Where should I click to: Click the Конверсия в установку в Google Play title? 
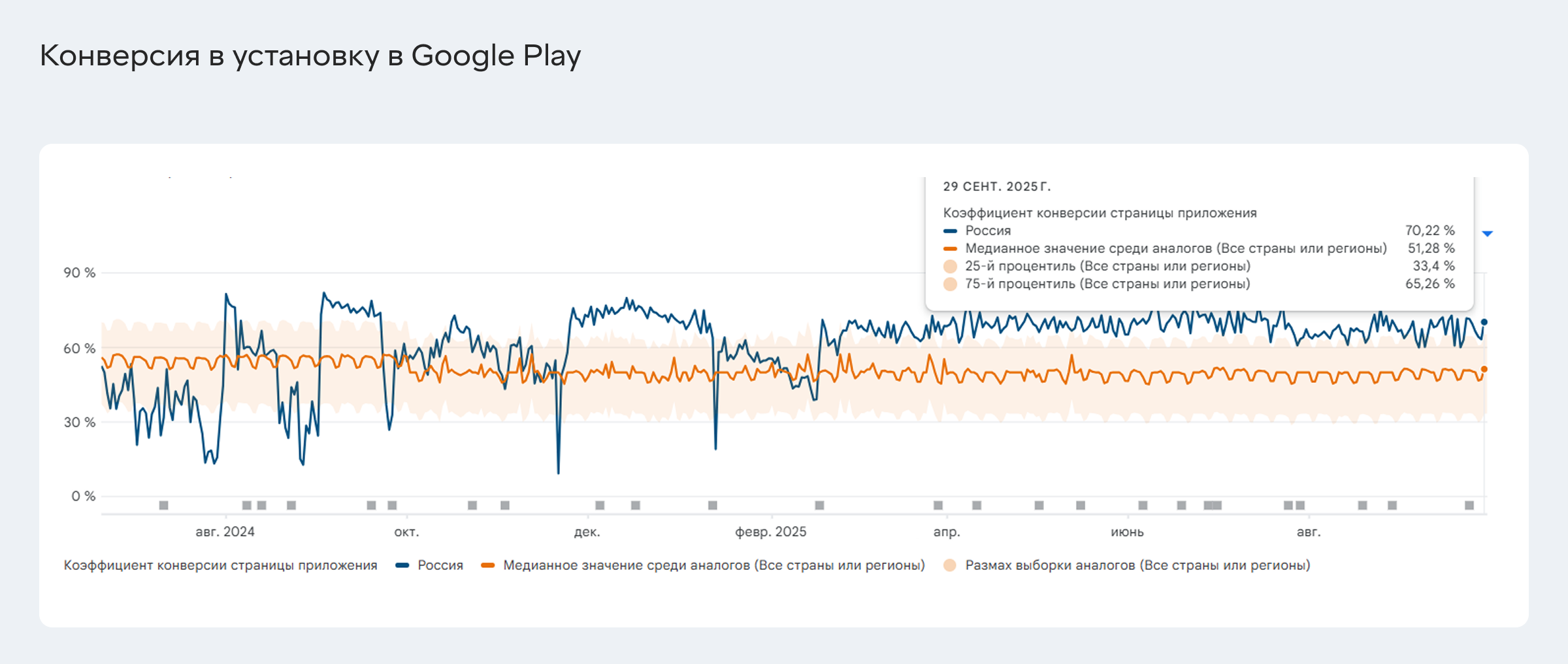[310, 56]
